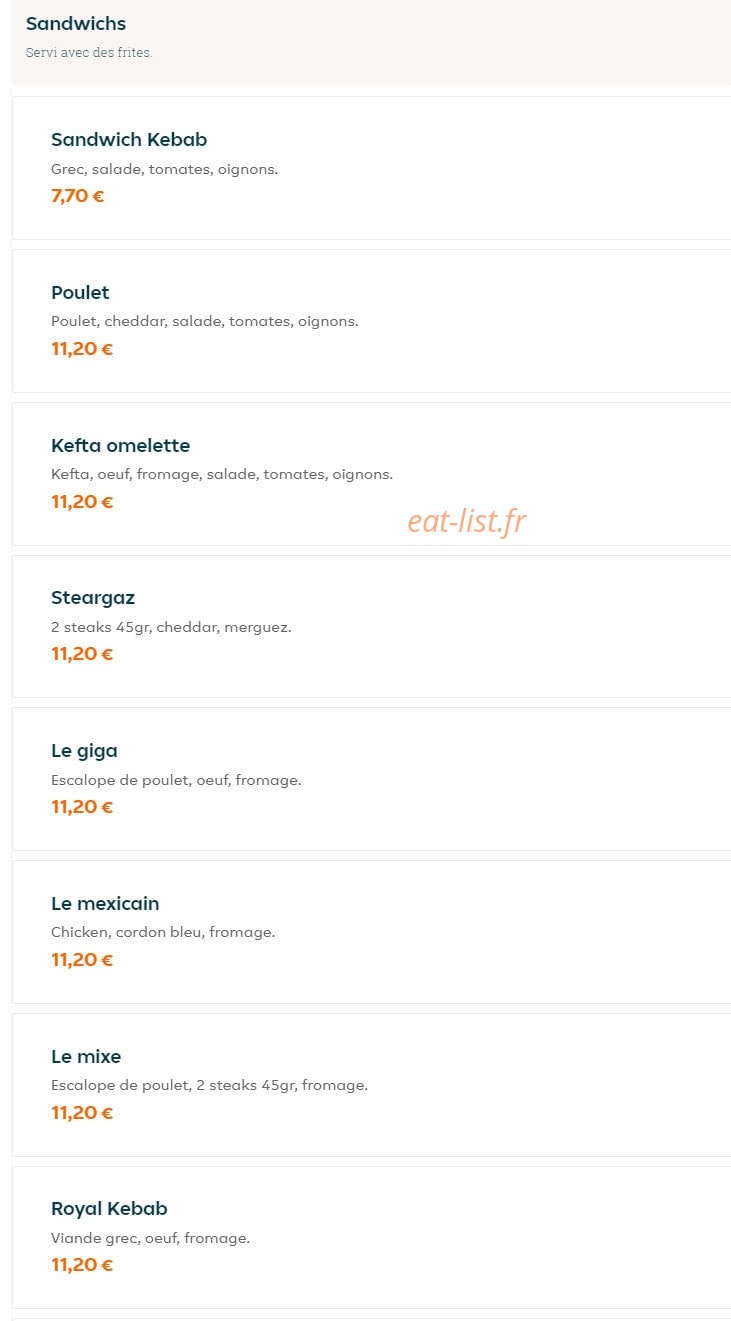
Task: Click 'Grec, salade, tomates, oignons.' description
Action: 164,169
